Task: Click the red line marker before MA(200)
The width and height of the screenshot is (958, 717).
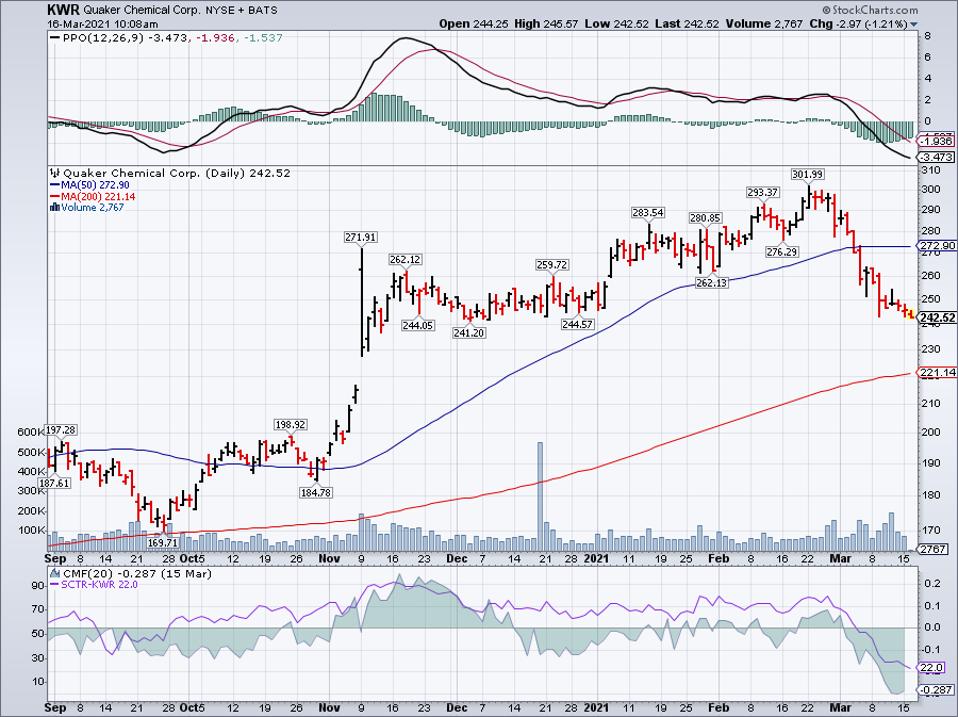Action: tap(54, 197)
